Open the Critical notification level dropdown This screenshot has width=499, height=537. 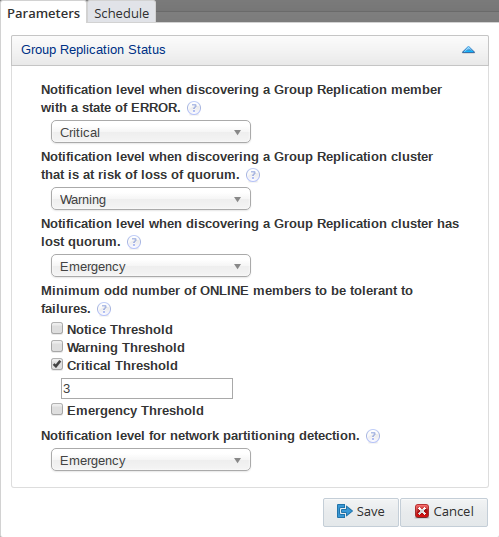[151, 132]
